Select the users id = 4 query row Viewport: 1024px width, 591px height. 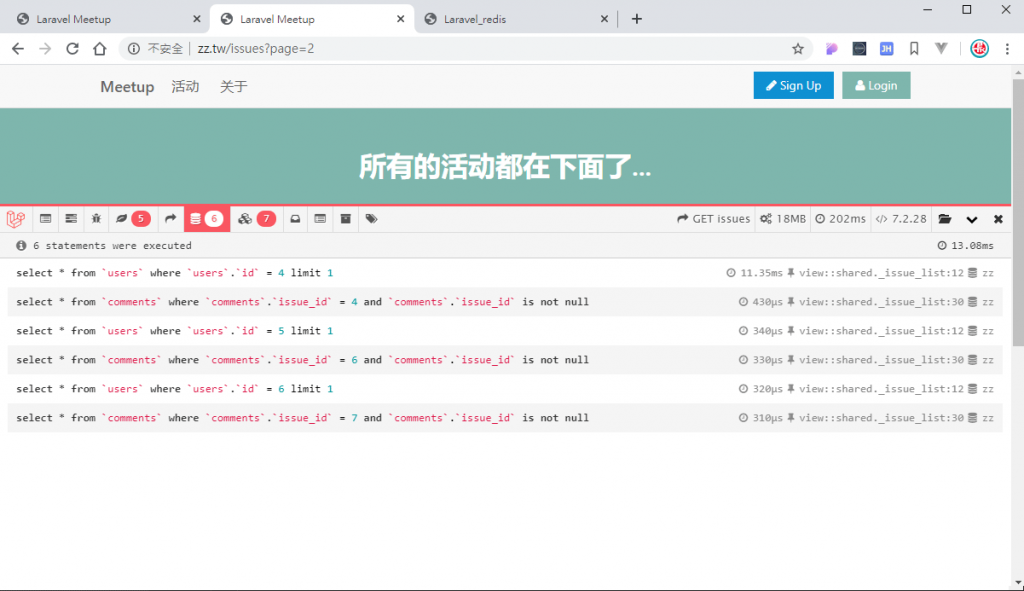(x=505, y=273)
